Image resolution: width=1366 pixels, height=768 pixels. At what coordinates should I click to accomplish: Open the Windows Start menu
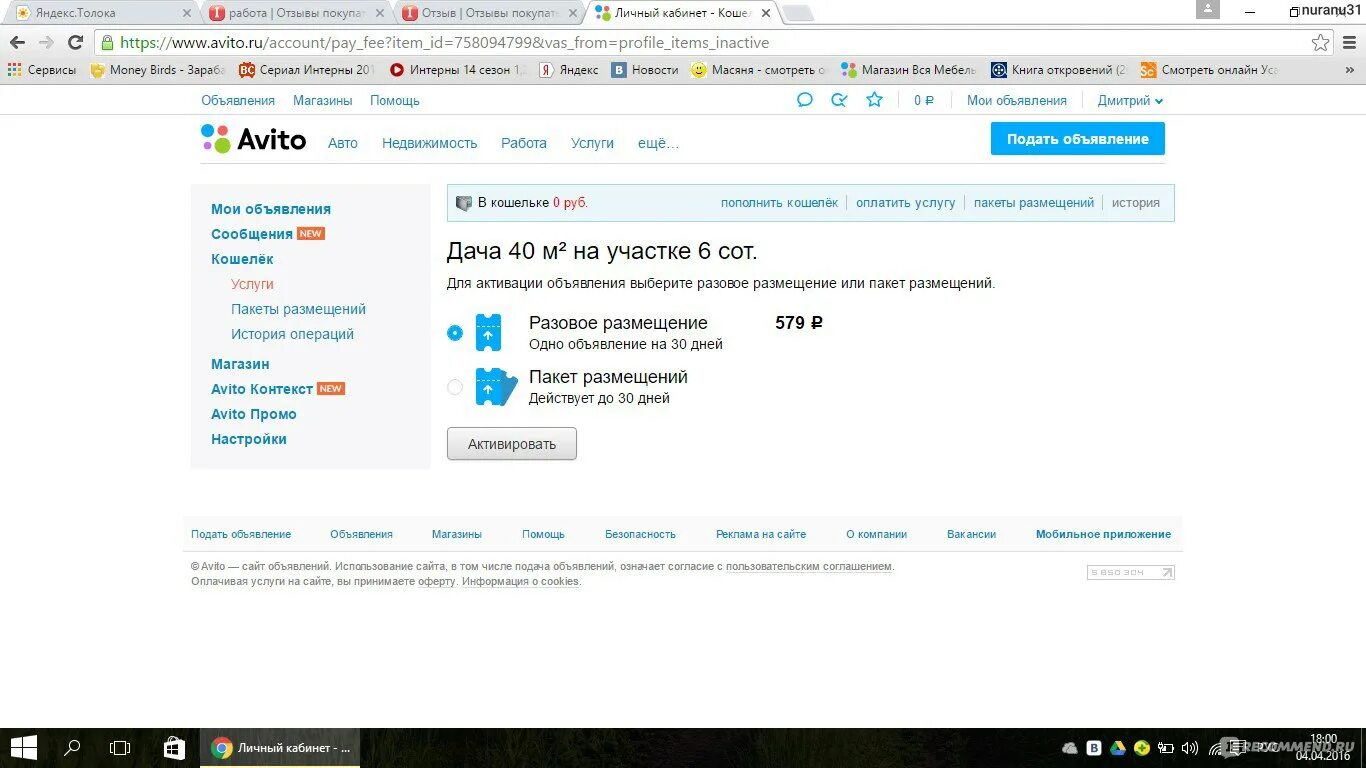click(x=23, y=747)
